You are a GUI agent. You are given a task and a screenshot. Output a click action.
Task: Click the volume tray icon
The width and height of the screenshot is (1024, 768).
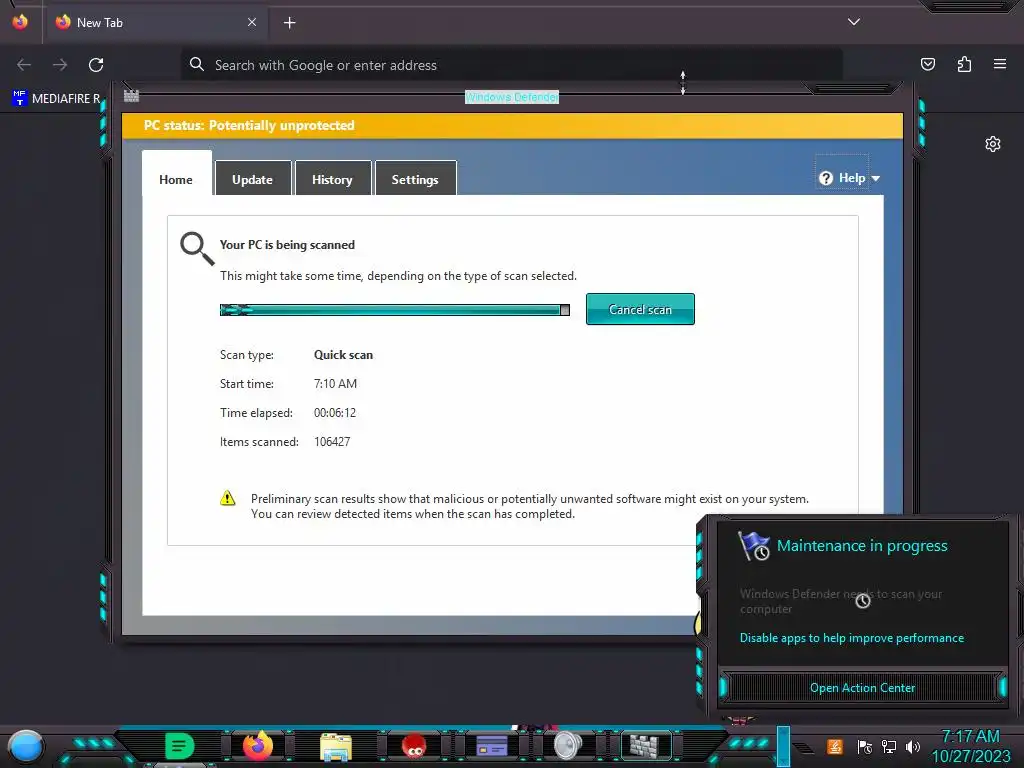[912, 746]
